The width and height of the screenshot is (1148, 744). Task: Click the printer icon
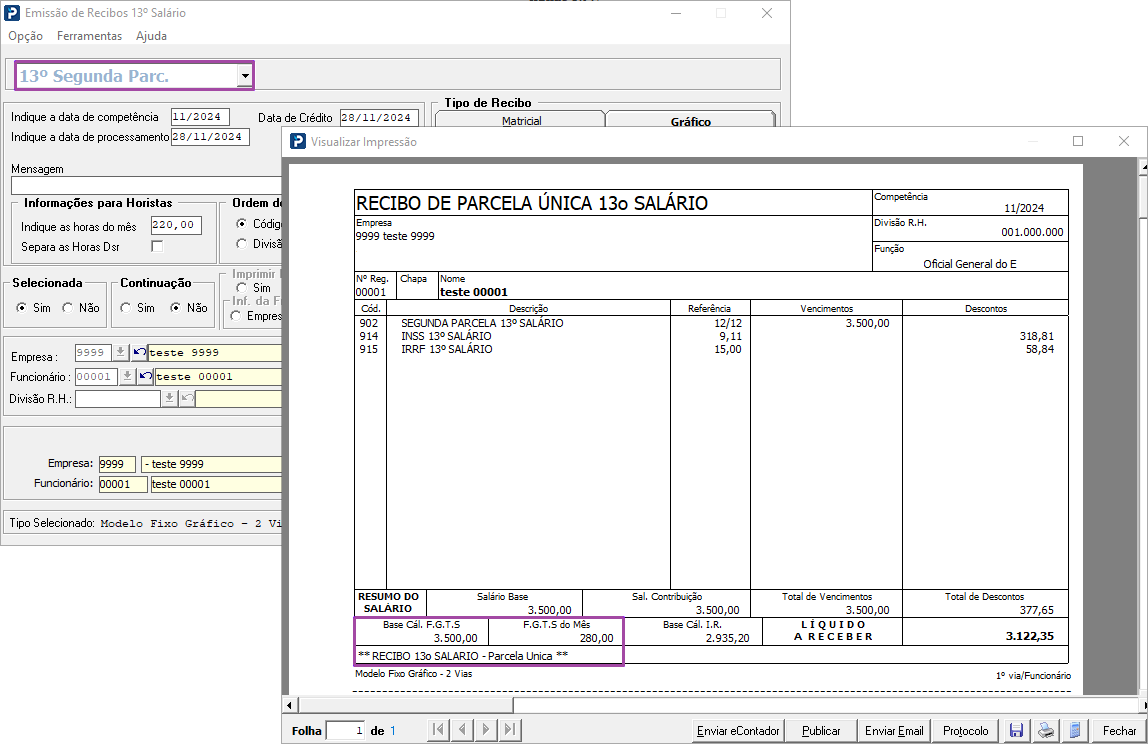[1046, 730]
